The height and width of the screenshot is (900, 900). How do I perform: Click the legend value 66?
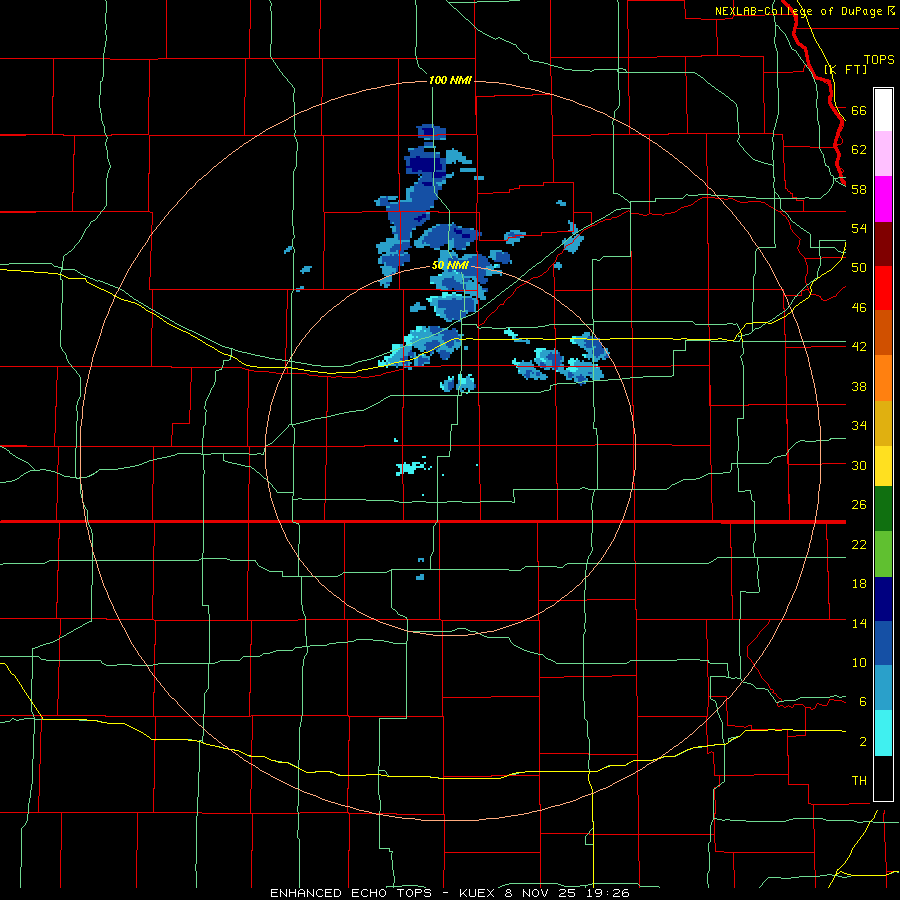(x=859, y=110)
